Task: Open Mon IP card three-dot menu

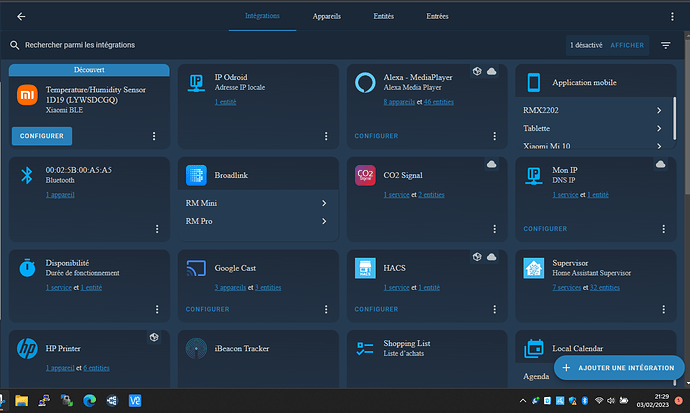Action: tap(663, 229)
